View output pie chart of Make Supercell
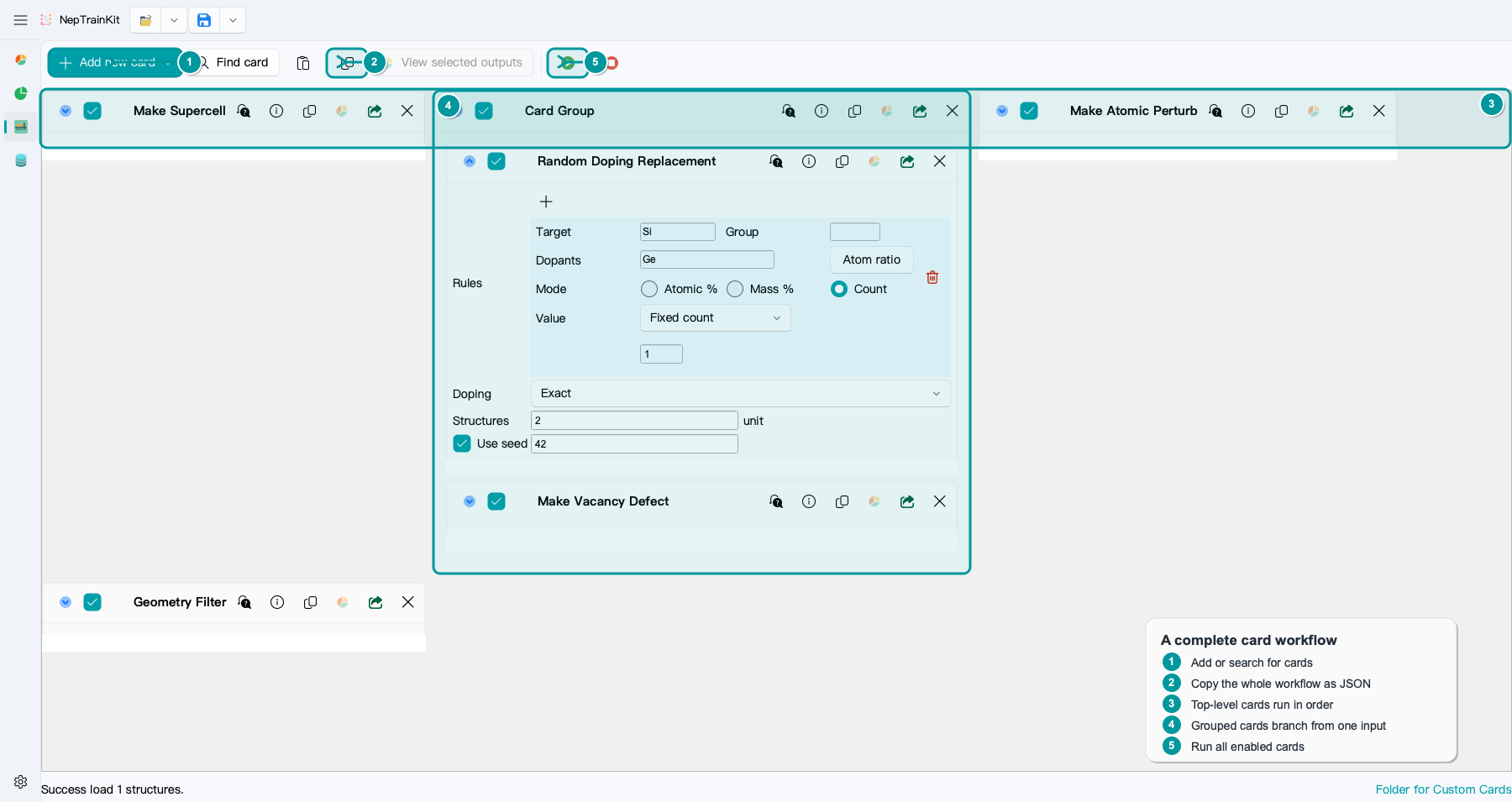This screenshot has height=802, width=1512. click(342, 111)
